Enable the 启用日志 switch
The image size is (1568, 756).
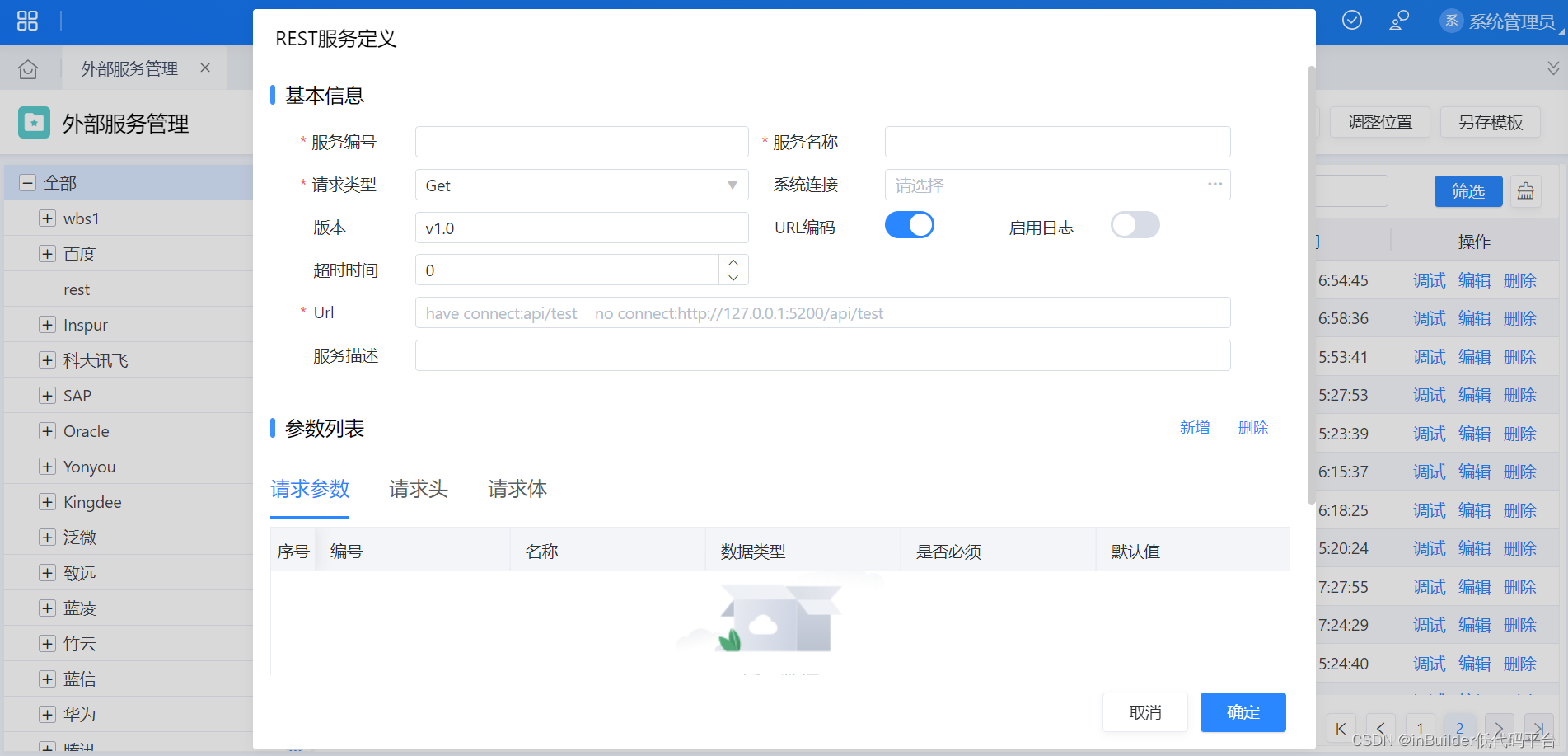pos(1135,225)
